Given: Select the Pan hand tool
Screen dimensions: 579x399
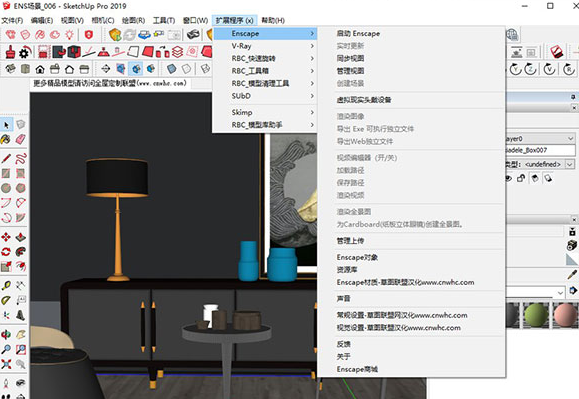Looking at the screenshot, I should pyautogui.click(x=21, y=334).
